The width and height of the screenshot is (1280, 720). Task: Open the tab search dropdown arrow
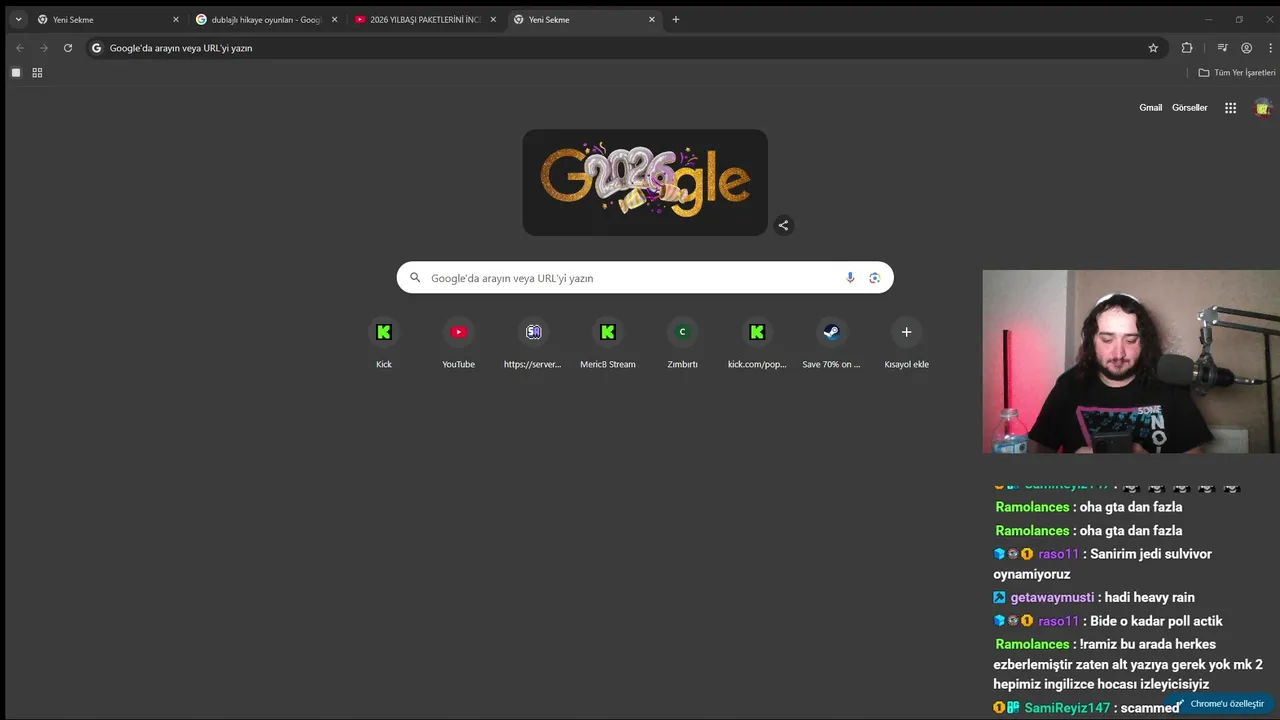click(x=18, y=19)
